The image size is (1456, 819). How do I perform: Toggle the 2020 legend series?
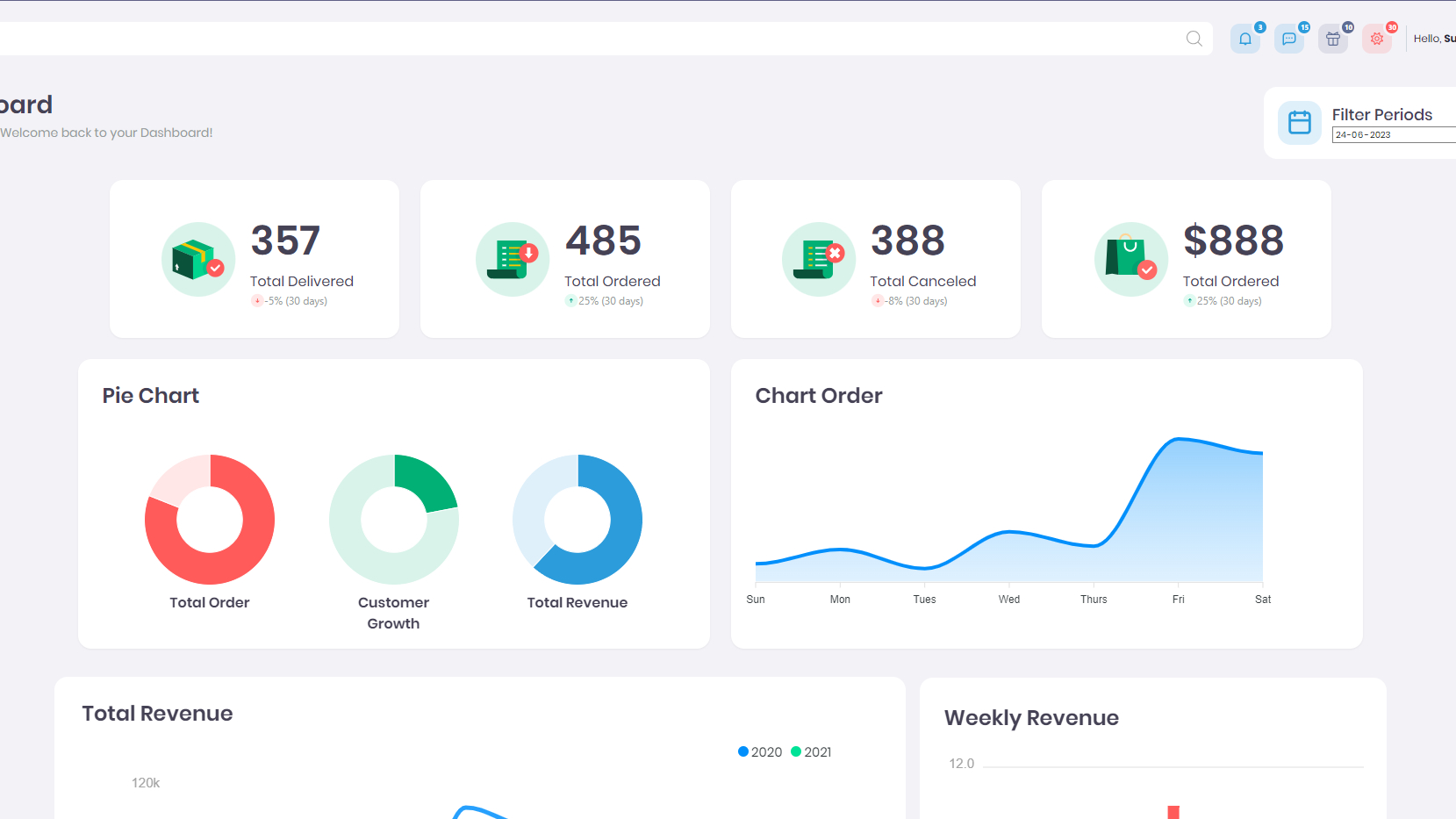pos(760,752)
